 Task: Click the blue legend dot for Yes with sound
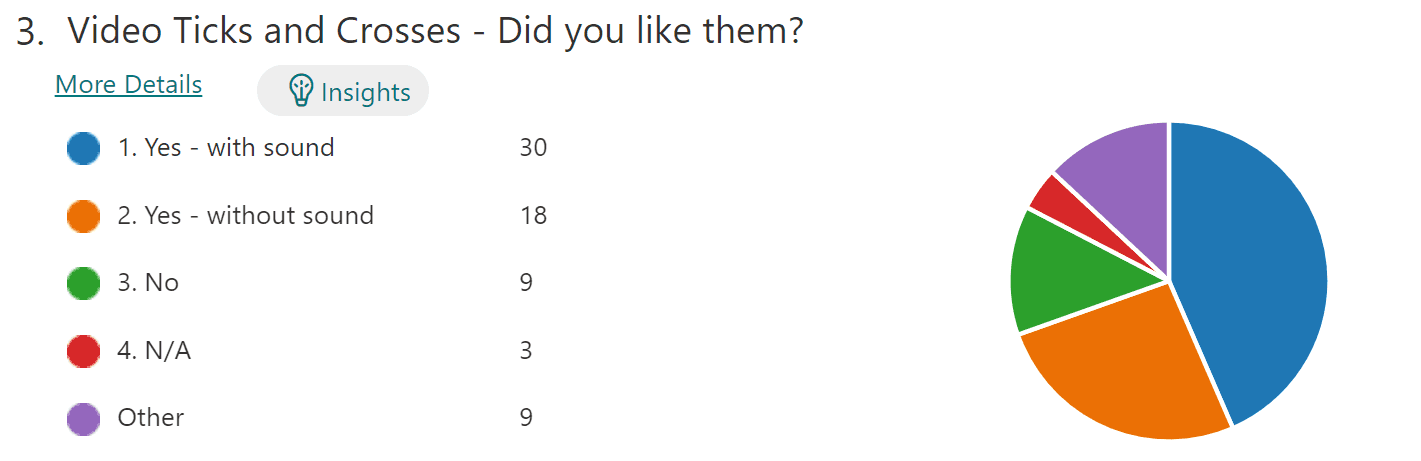point(84,148)
